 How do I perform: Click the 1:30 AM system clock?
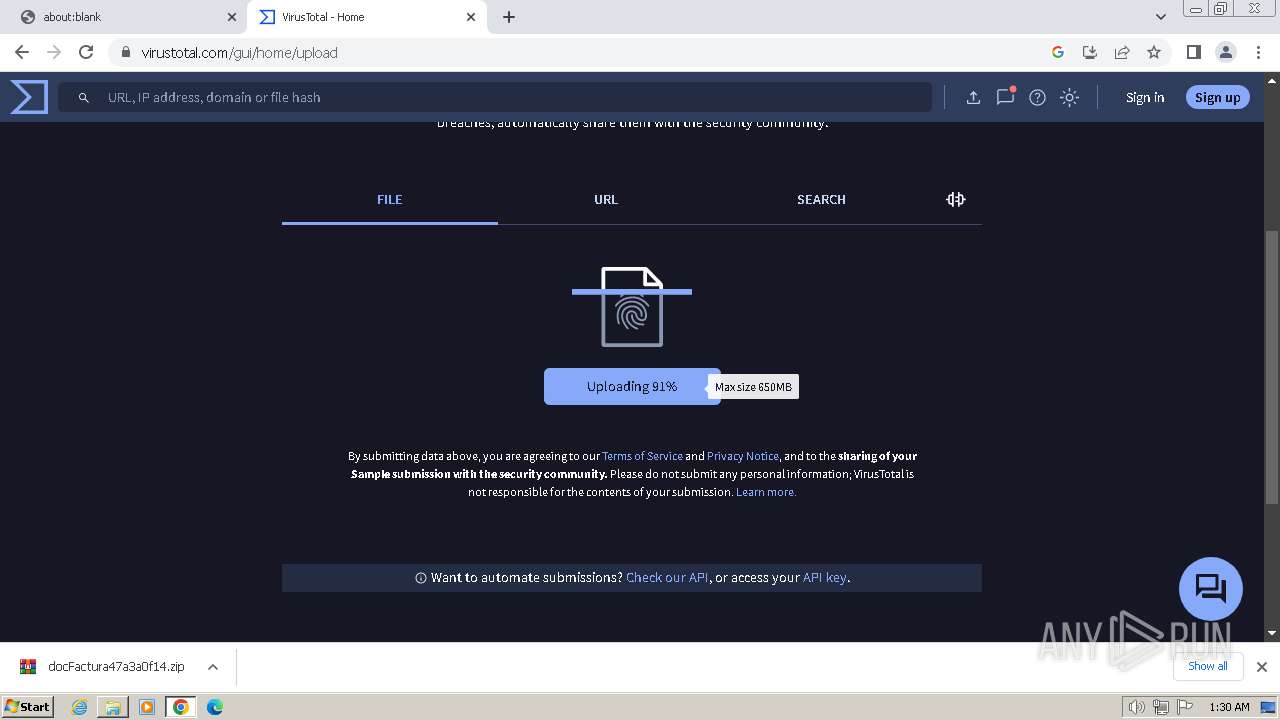pos(1230,707)
